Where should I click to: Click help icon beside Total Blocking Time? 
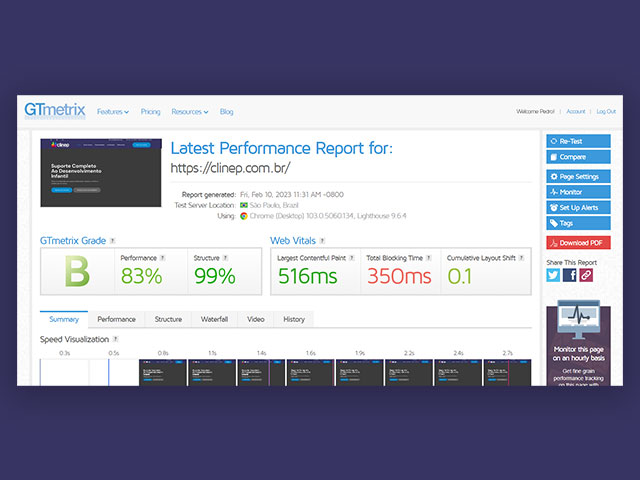[x=427, y=257]
